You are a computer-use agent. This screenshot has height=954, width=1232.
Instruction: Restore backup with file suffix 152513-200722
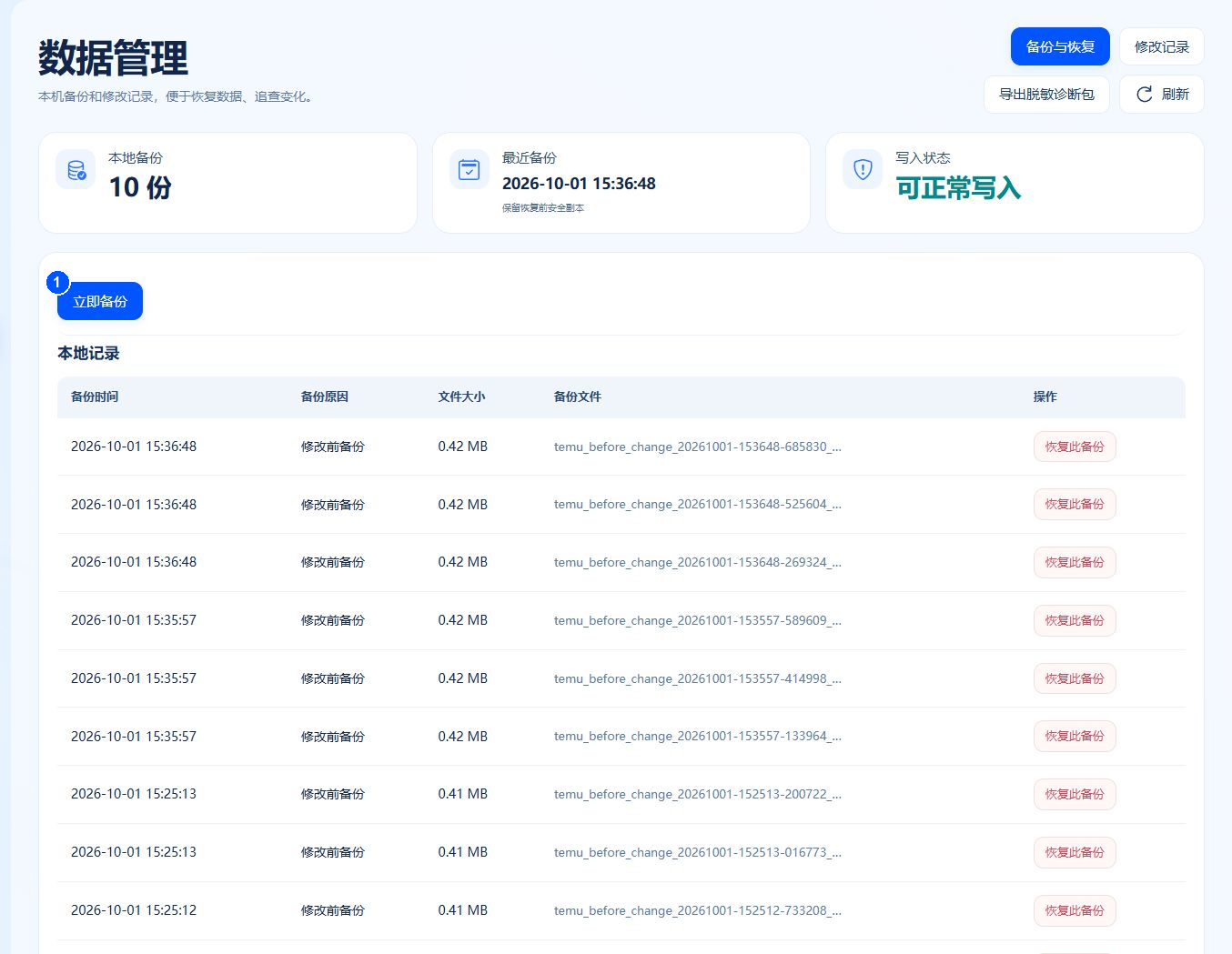pyautogui.click(x=1075, y=794)
